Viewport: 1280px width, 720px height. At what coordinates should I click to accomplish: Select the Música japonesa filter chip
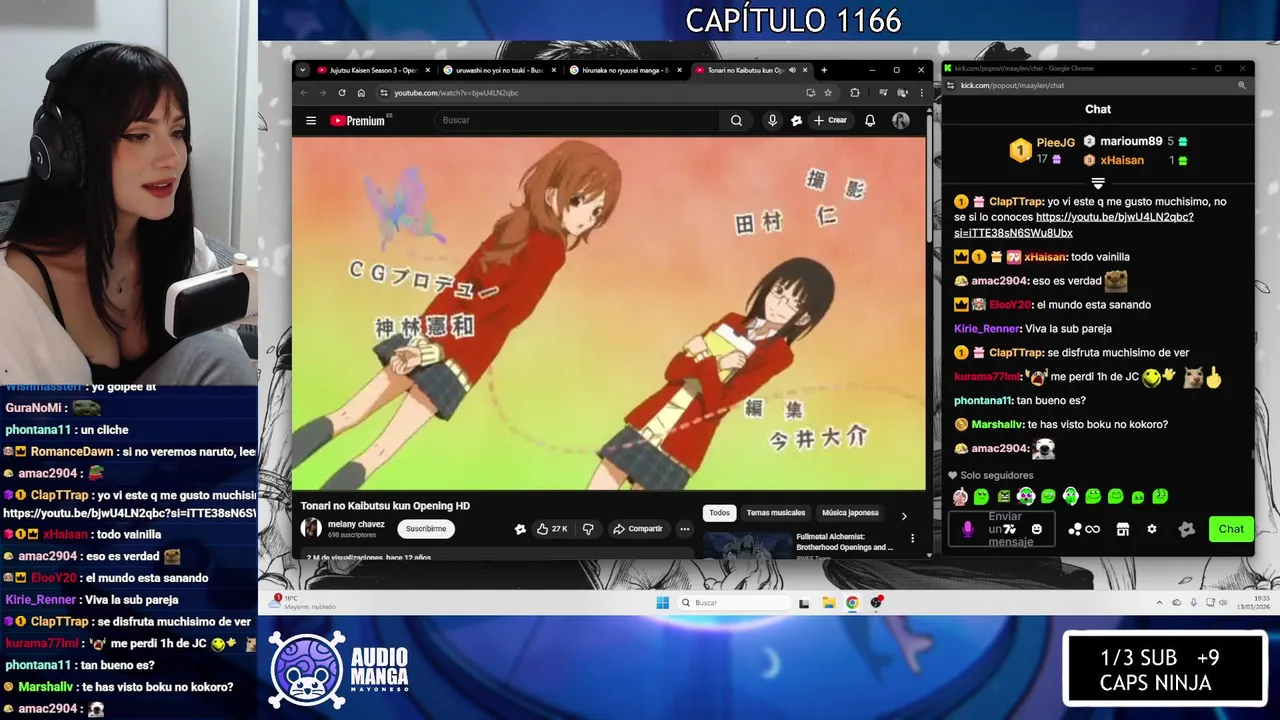click(x=850, y=513)
